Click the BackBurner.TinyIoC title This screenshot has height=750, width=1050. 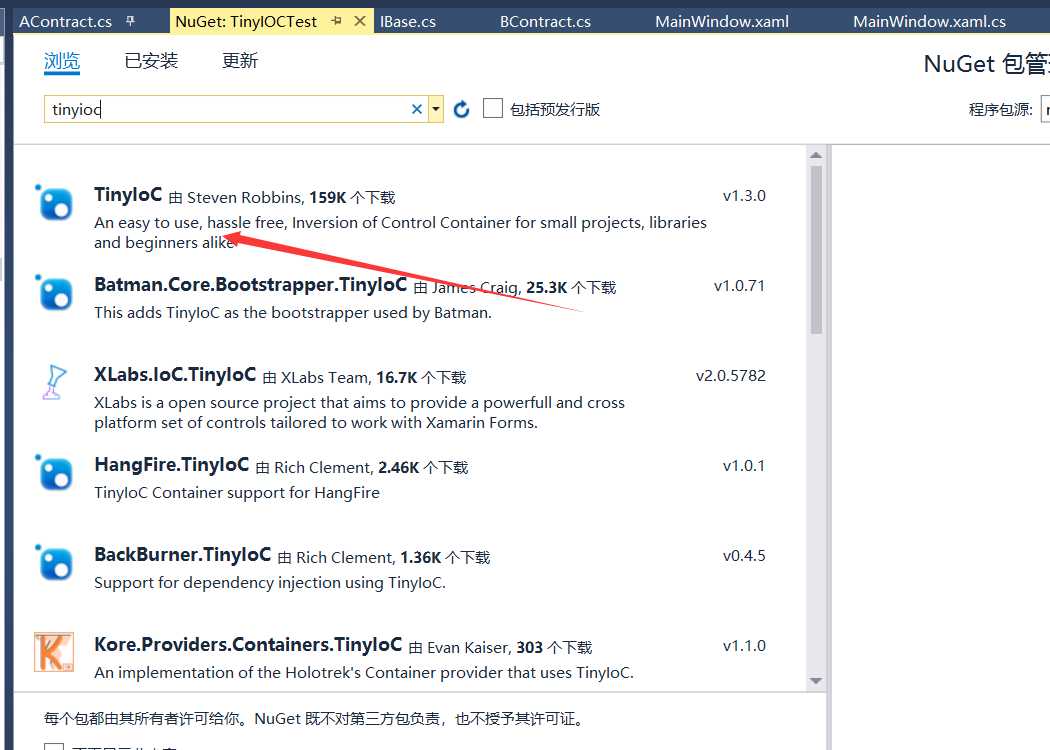click(x=182, y=554)
